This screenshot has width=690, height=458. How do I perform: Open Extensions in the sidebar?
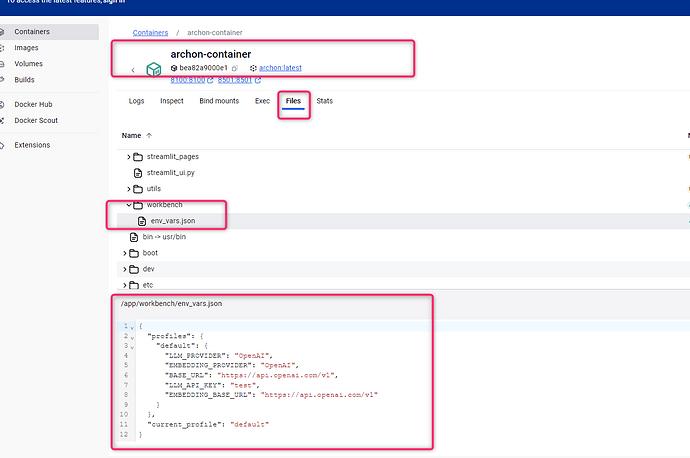coord(32,145)
